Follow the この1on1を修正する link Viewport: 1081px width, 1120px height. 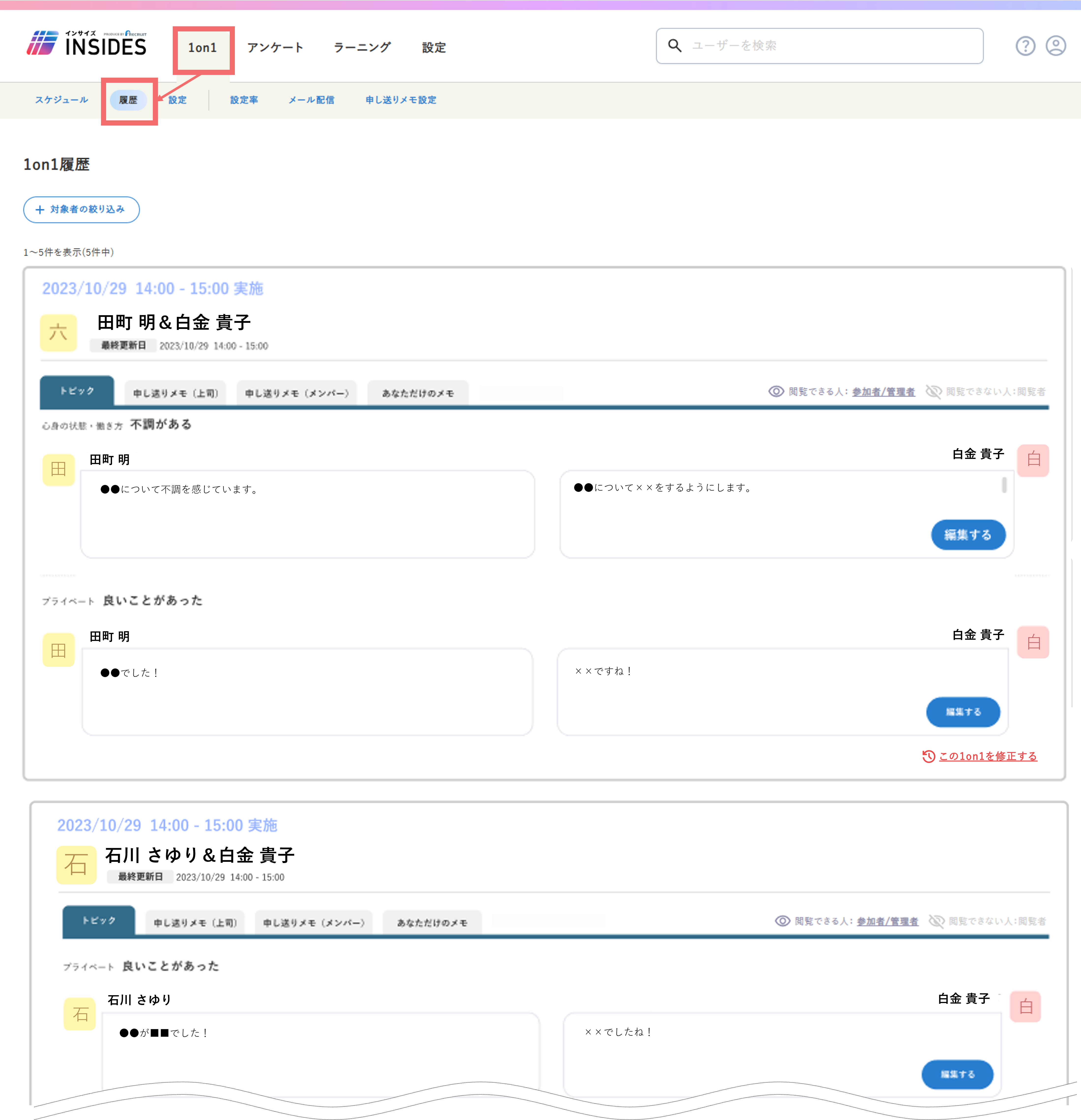click(x=988, y=756)
